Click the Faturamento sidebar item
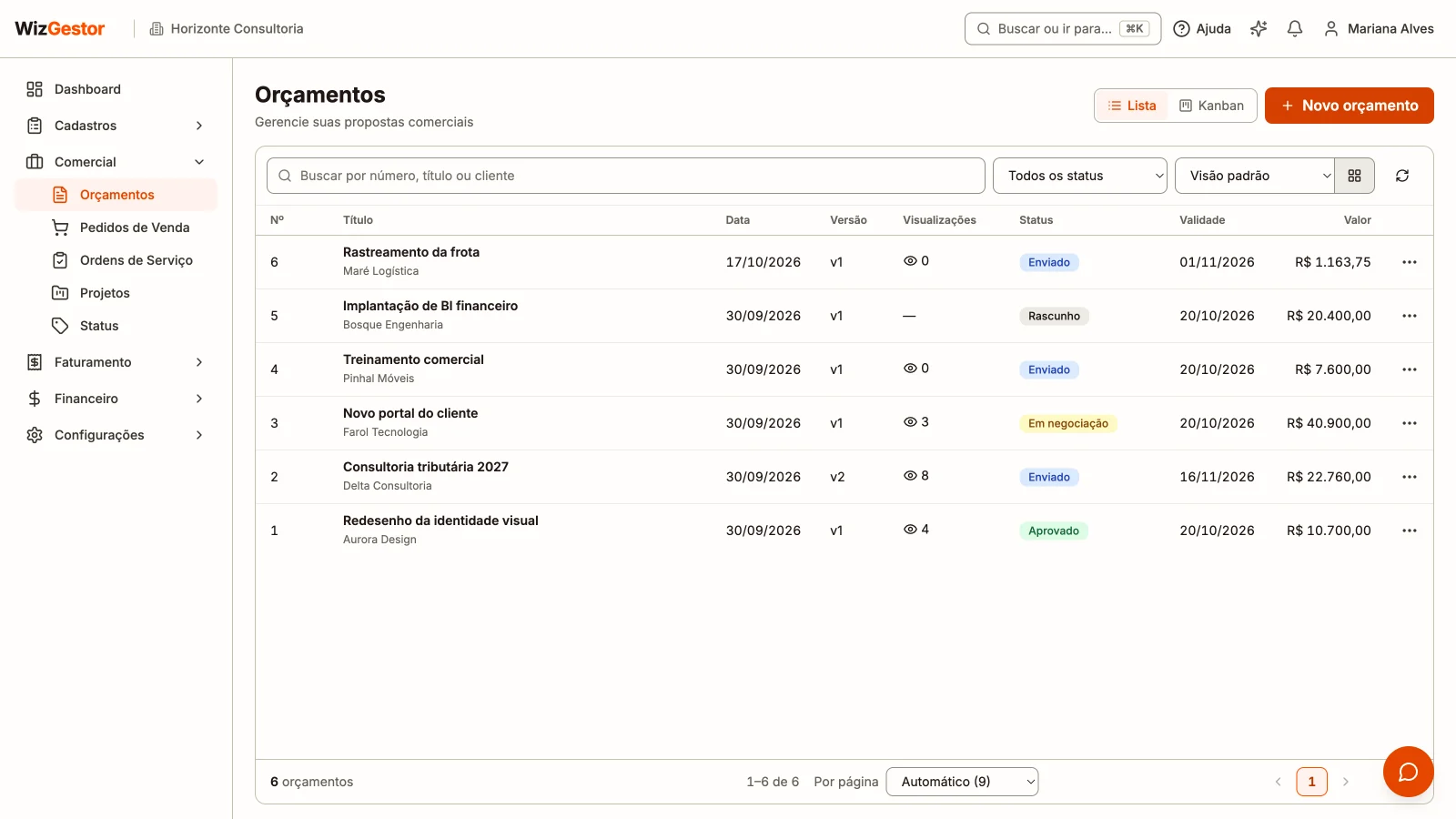 116,362
